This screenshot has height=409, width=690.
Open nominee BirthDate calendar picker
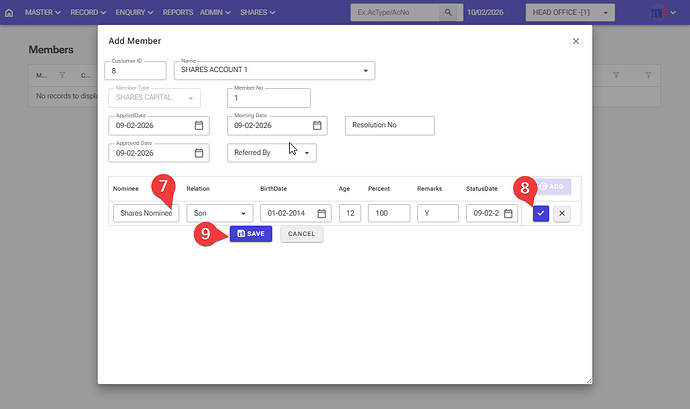coord(322,214)
